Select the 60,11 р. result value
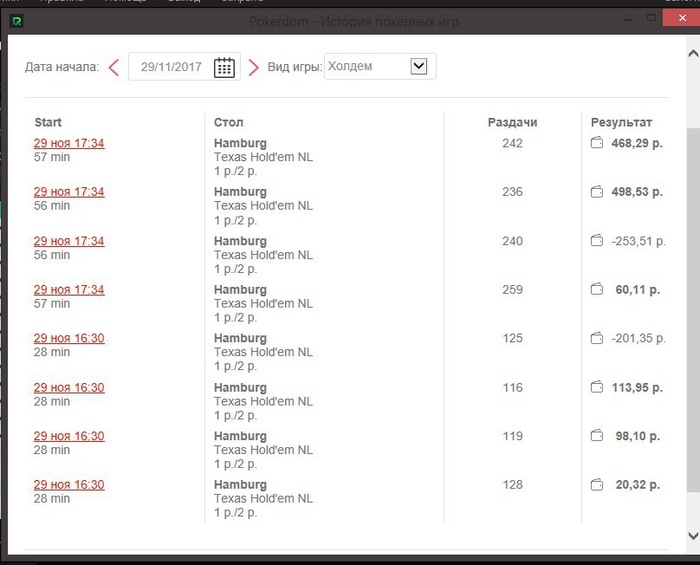The width and height of the screenshot is (700, 565). pyautogui.click(x=638, y=290)
